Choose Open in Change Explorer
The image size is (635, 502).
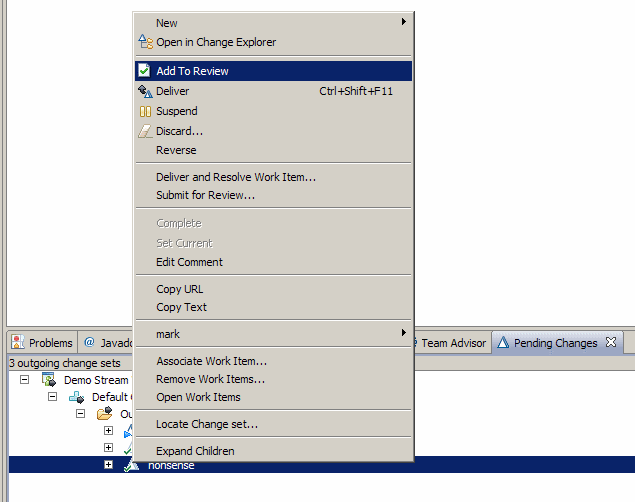(273, 42)
